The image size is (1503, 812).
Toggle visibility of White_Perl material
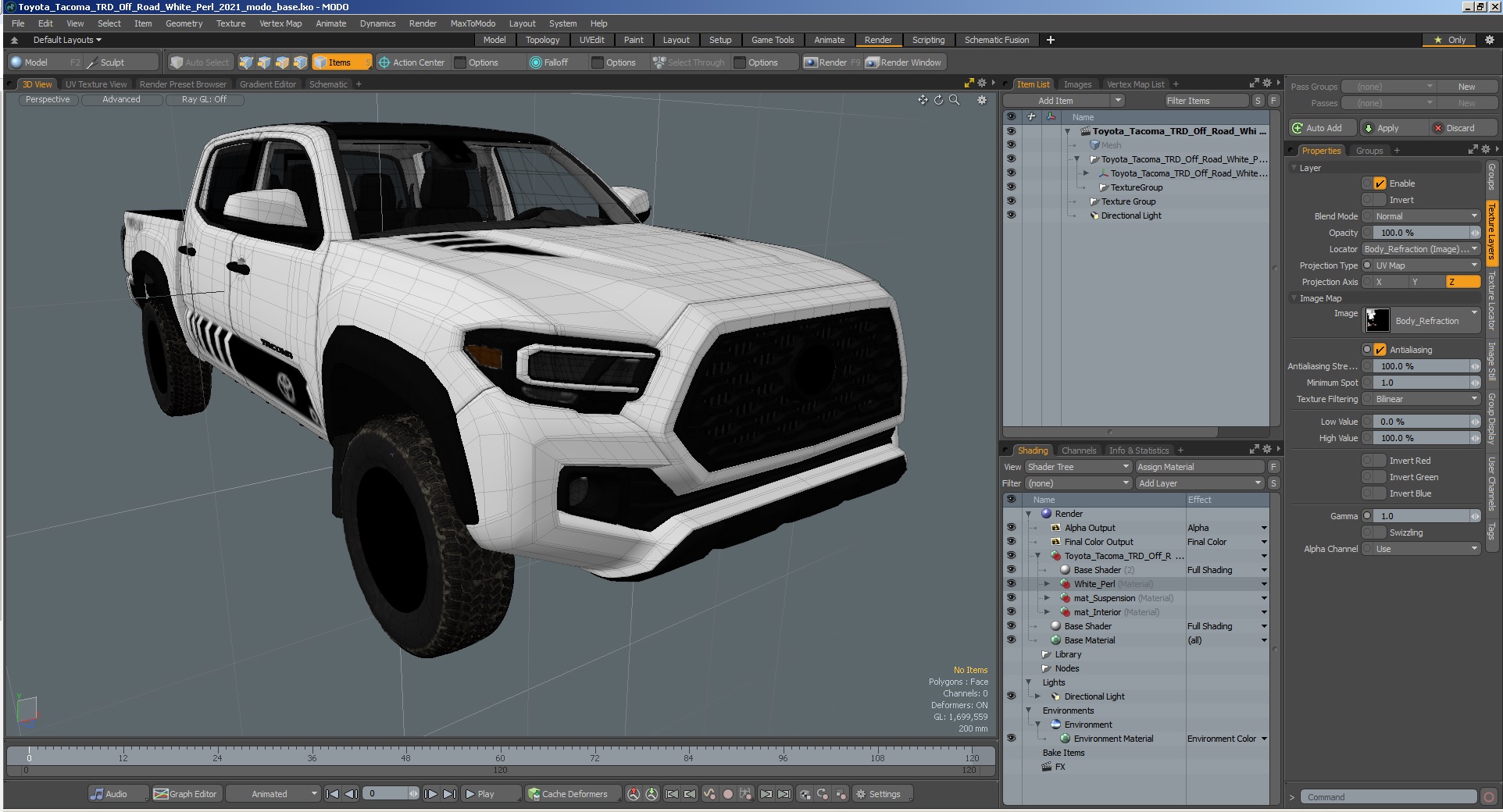[1011, 583]
